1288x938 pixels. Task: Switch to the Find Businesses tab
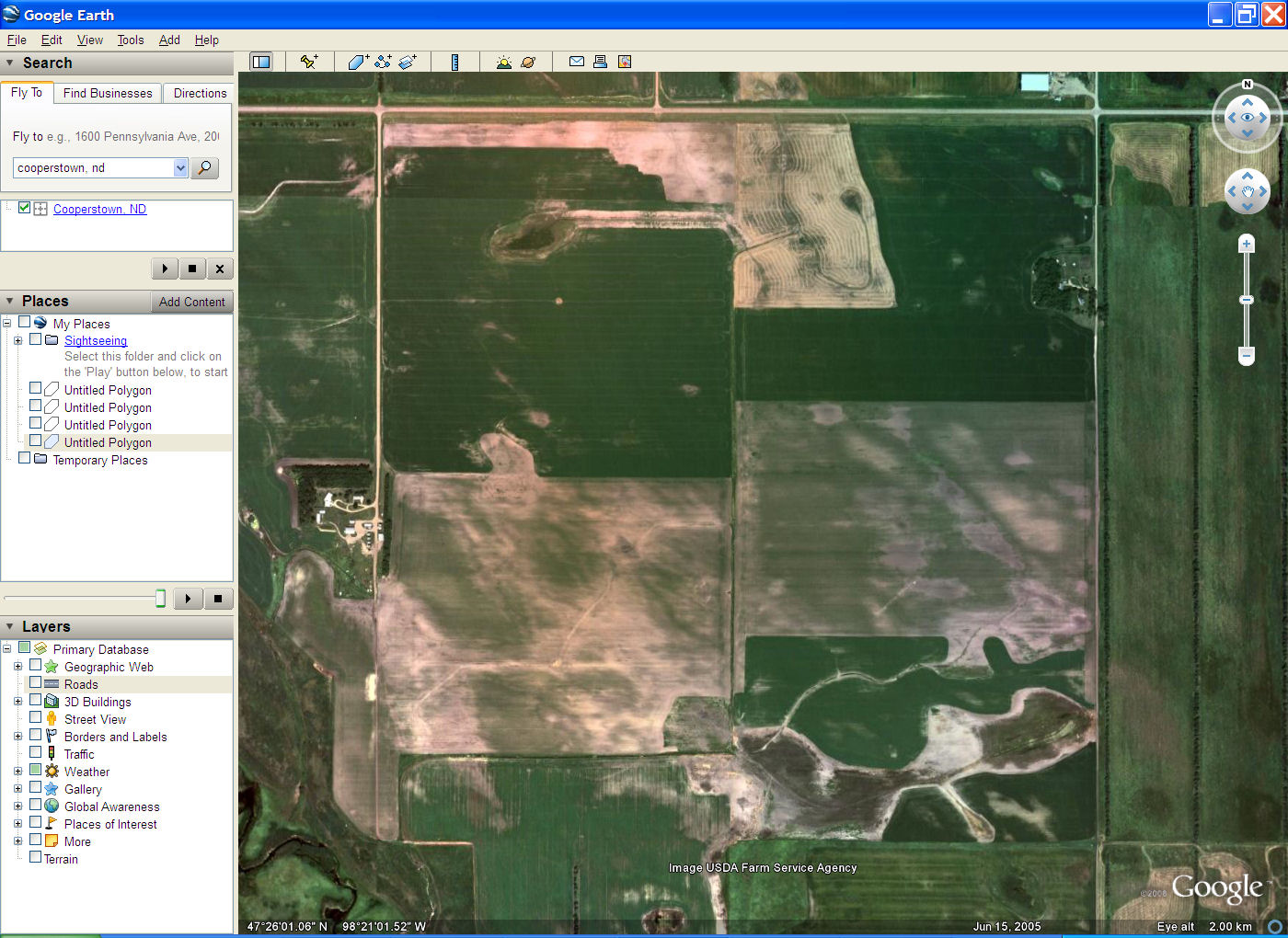[x=108, y=93]
